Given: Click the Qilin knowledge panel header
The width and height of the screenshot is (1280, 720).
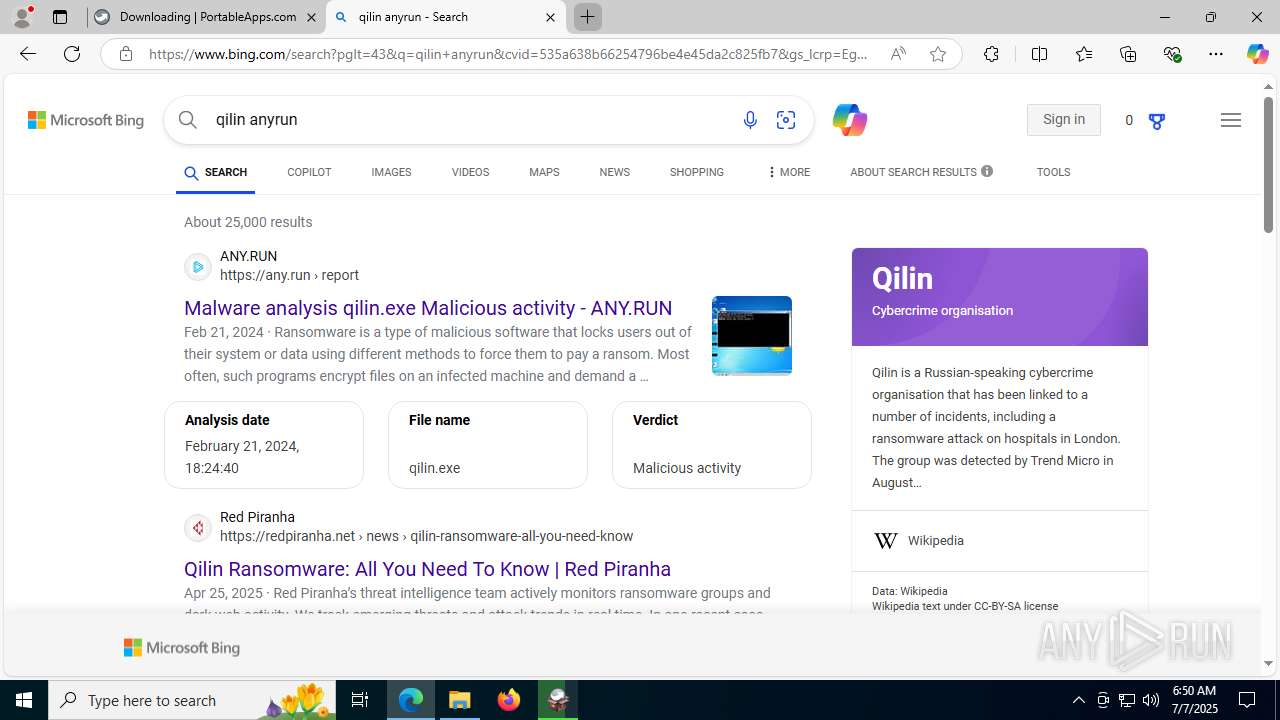Looking at the screenshot, I should 1000,297.
